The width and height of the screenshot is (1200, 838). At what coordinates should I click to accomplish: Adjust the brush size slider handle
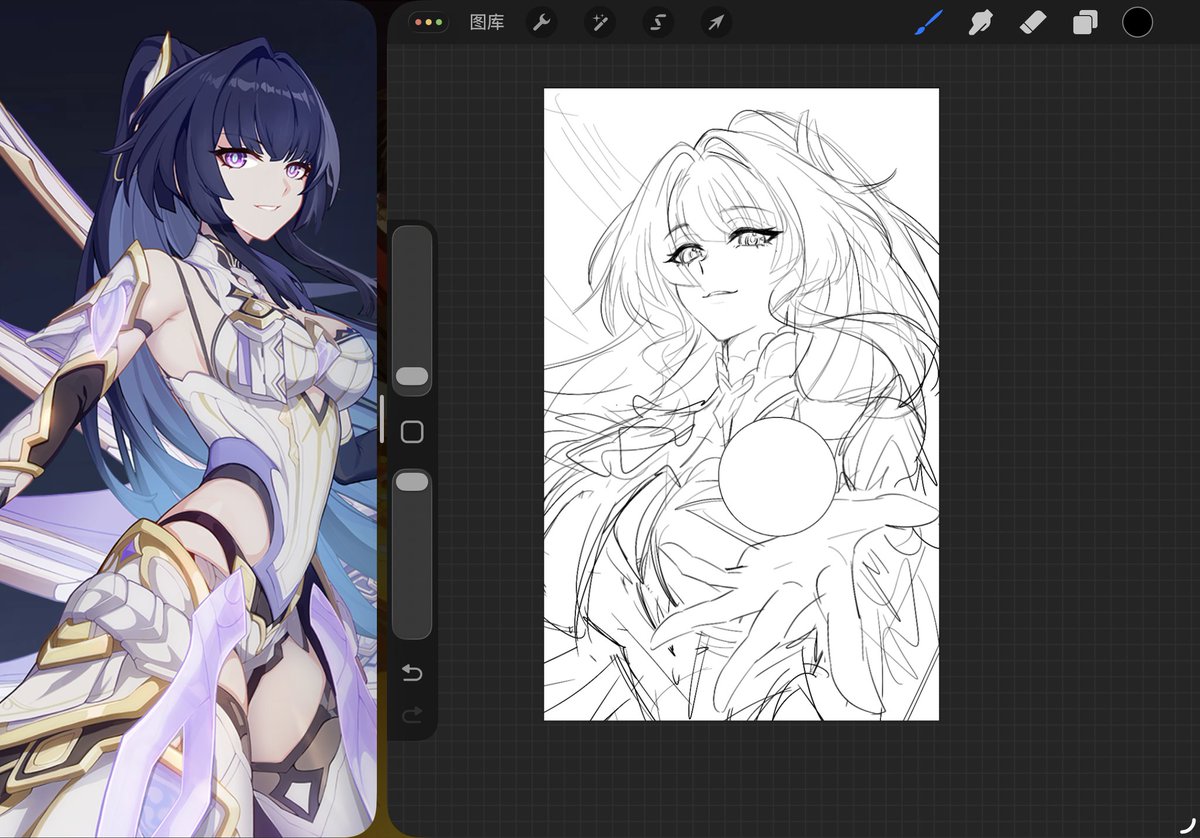pyautogui.click(x=412, y=376)
